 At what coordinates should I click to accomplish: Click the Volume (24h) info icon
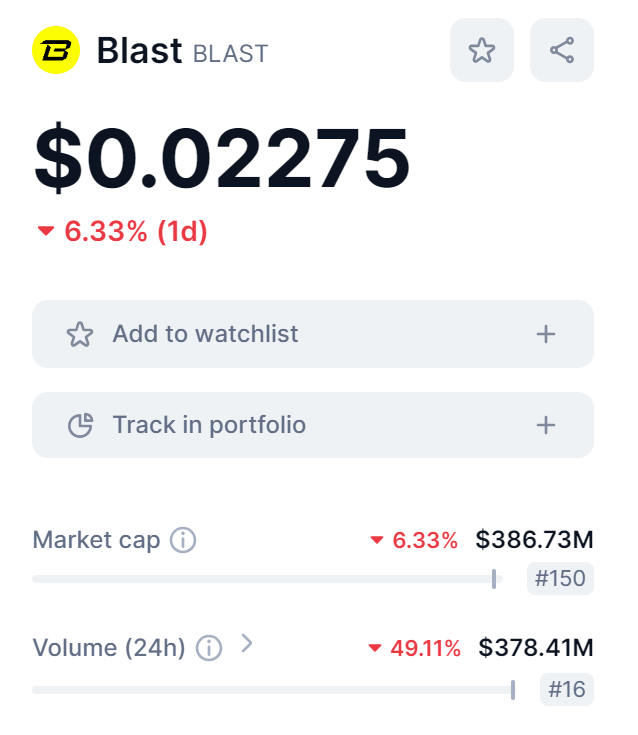click(208, 648)
